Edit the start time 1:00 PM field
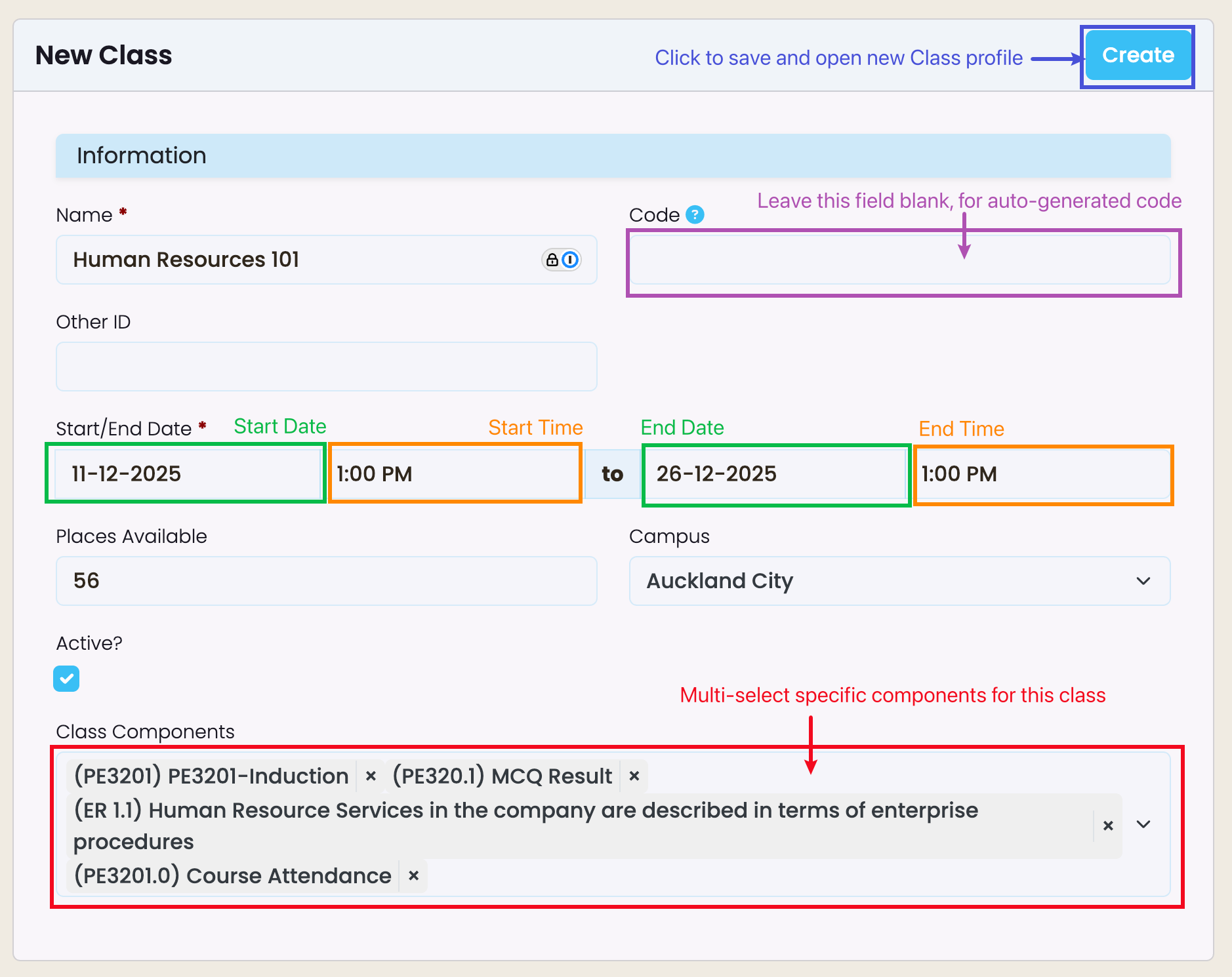The image size is (1232, 977). click(x=455, y=473)
